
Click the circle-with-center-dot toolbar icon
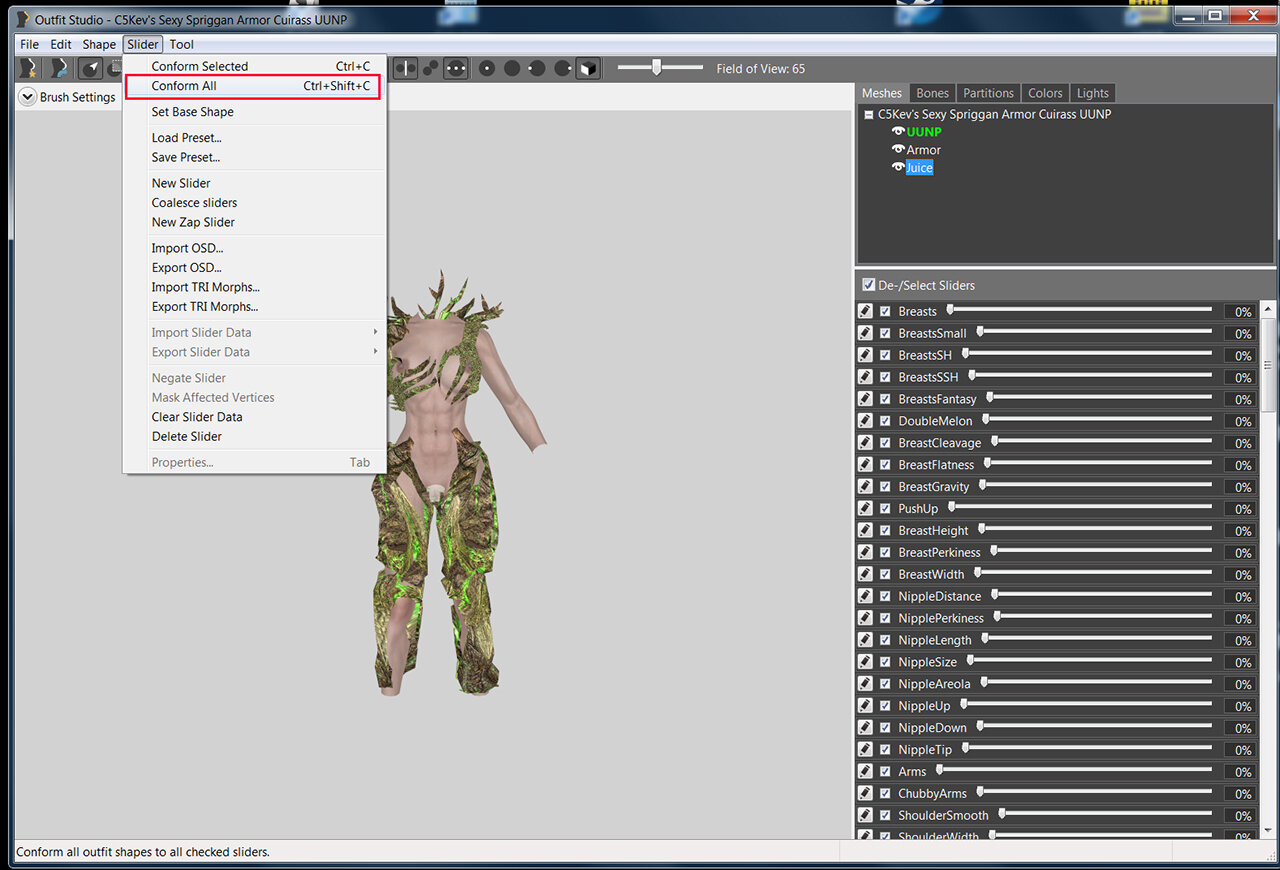487,68
